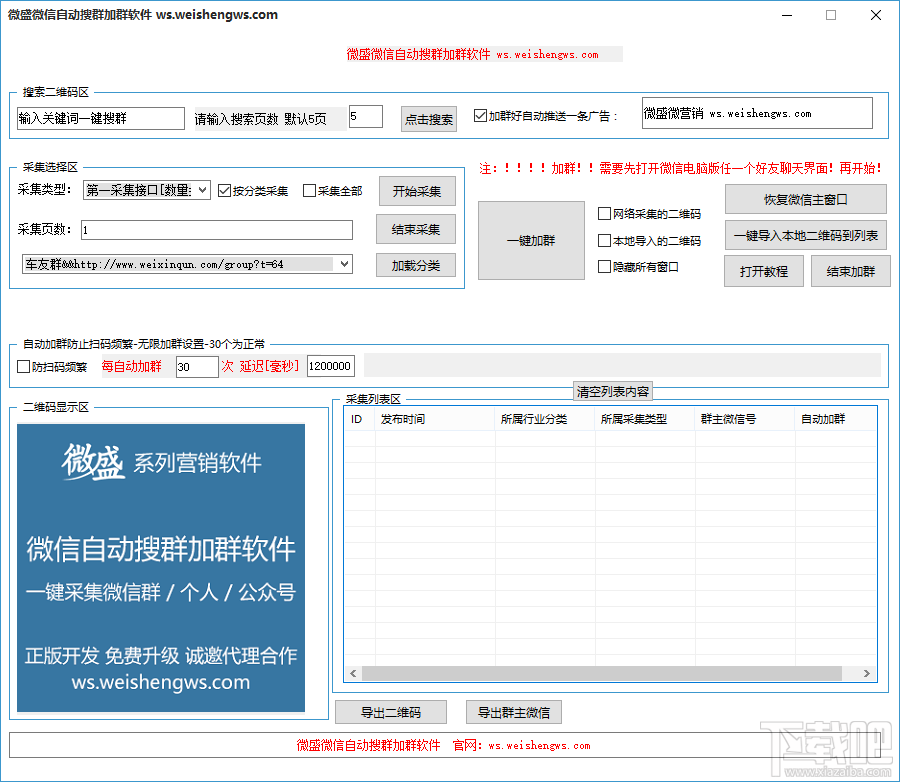Click 一键导入本地二维码到列表 button
This screenshot has width=900, height=782.
tap(805, 235)
